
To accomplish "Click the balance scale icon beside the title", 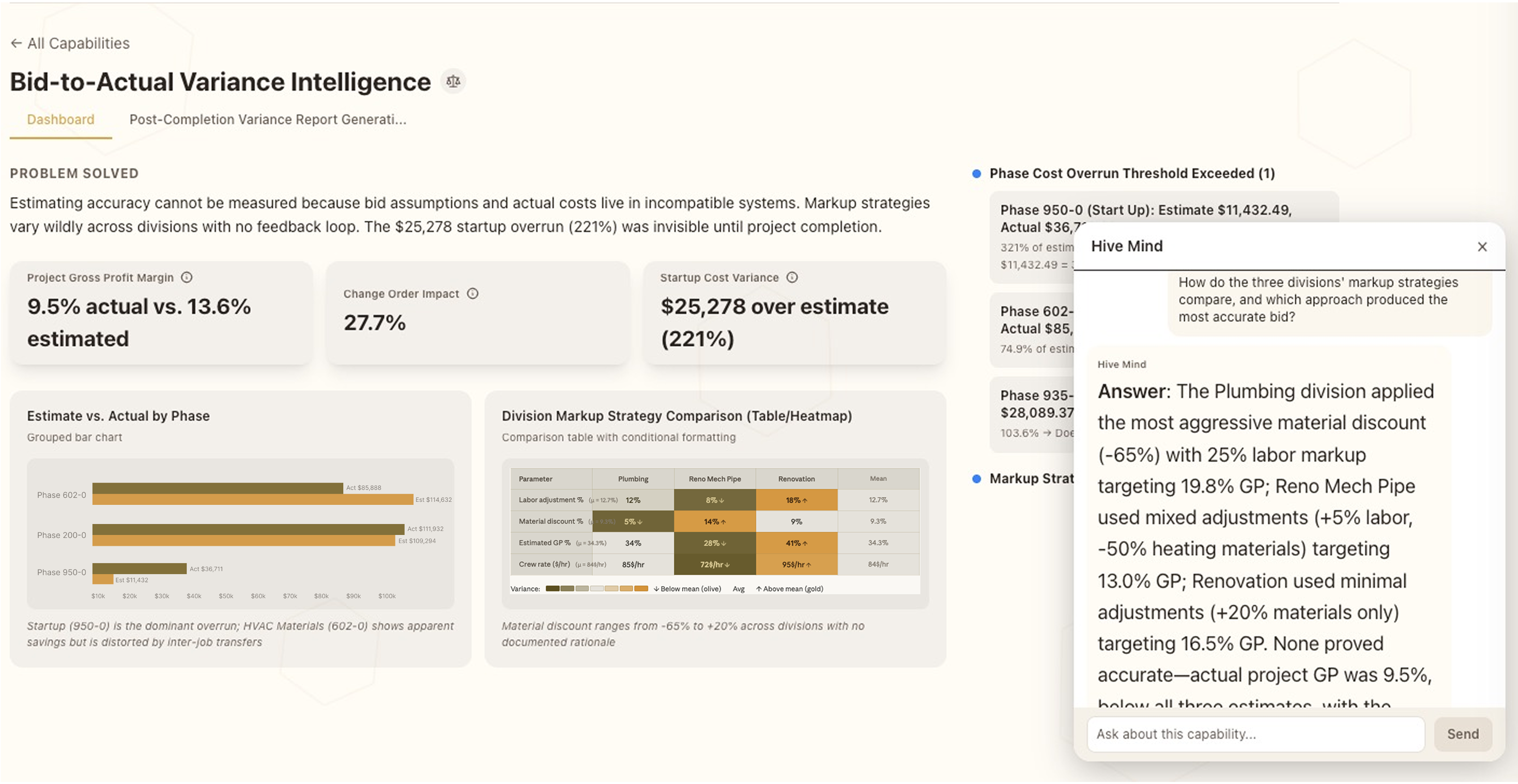I will pos(453,82).
